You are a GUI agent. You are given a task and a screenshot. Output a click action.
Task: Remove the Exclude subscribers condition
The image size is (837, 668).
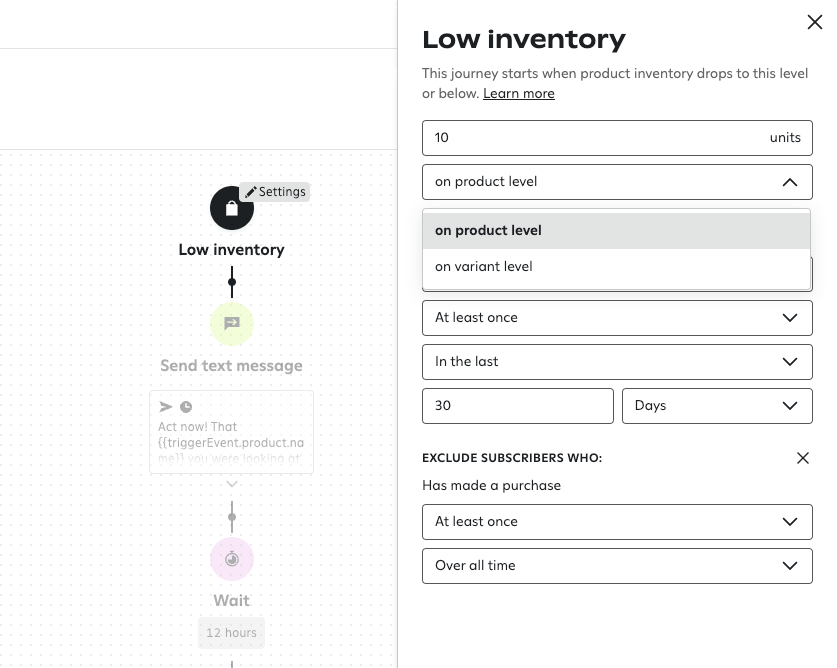click(802, 458)
